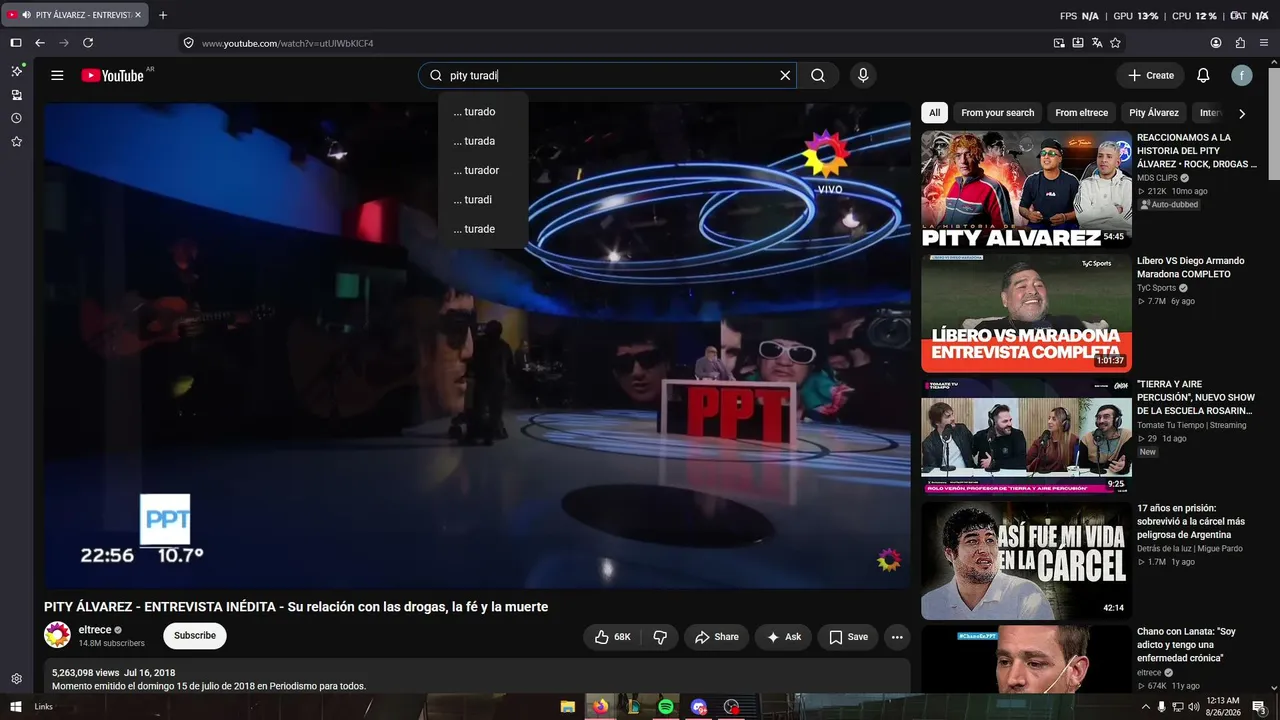Screen dimensions: 1280x720
Task: Open the account avatar menu
Action: [1241, 75]
